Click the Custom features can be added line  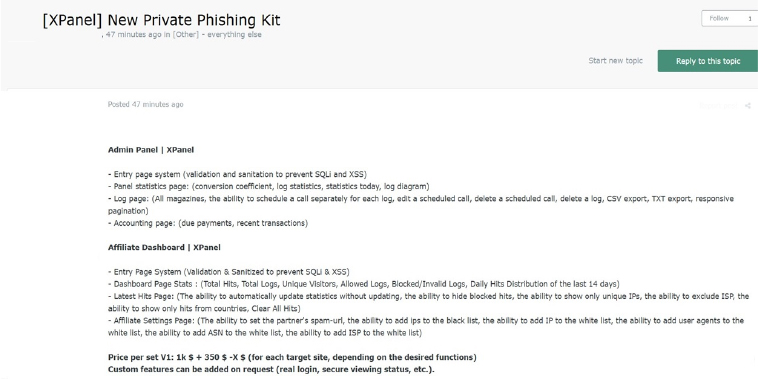(x=271, y=369)
